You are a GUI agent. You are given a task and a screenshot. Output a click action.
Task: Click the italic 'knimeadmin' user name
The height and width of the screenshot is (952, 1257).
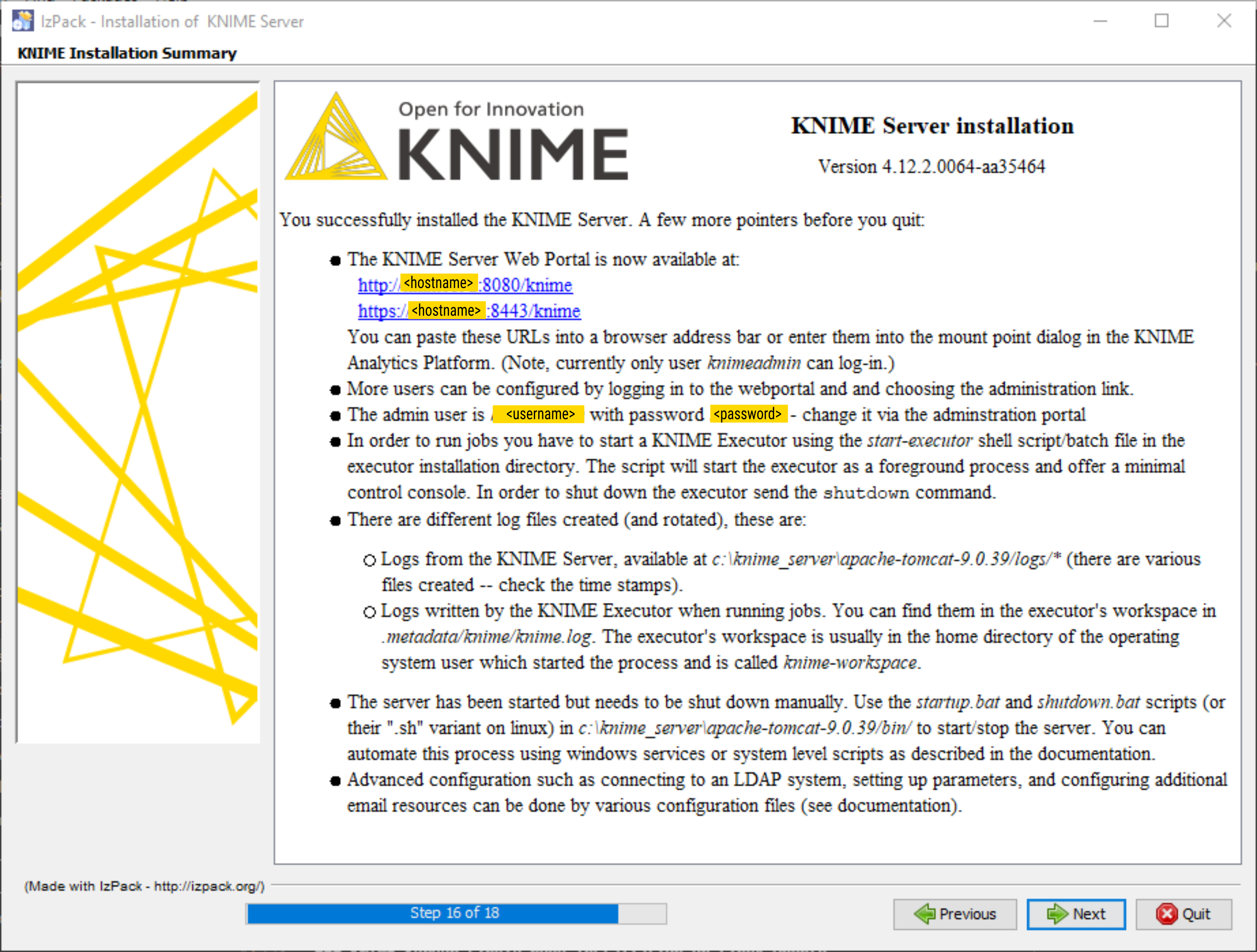click(x=754, y=363)
